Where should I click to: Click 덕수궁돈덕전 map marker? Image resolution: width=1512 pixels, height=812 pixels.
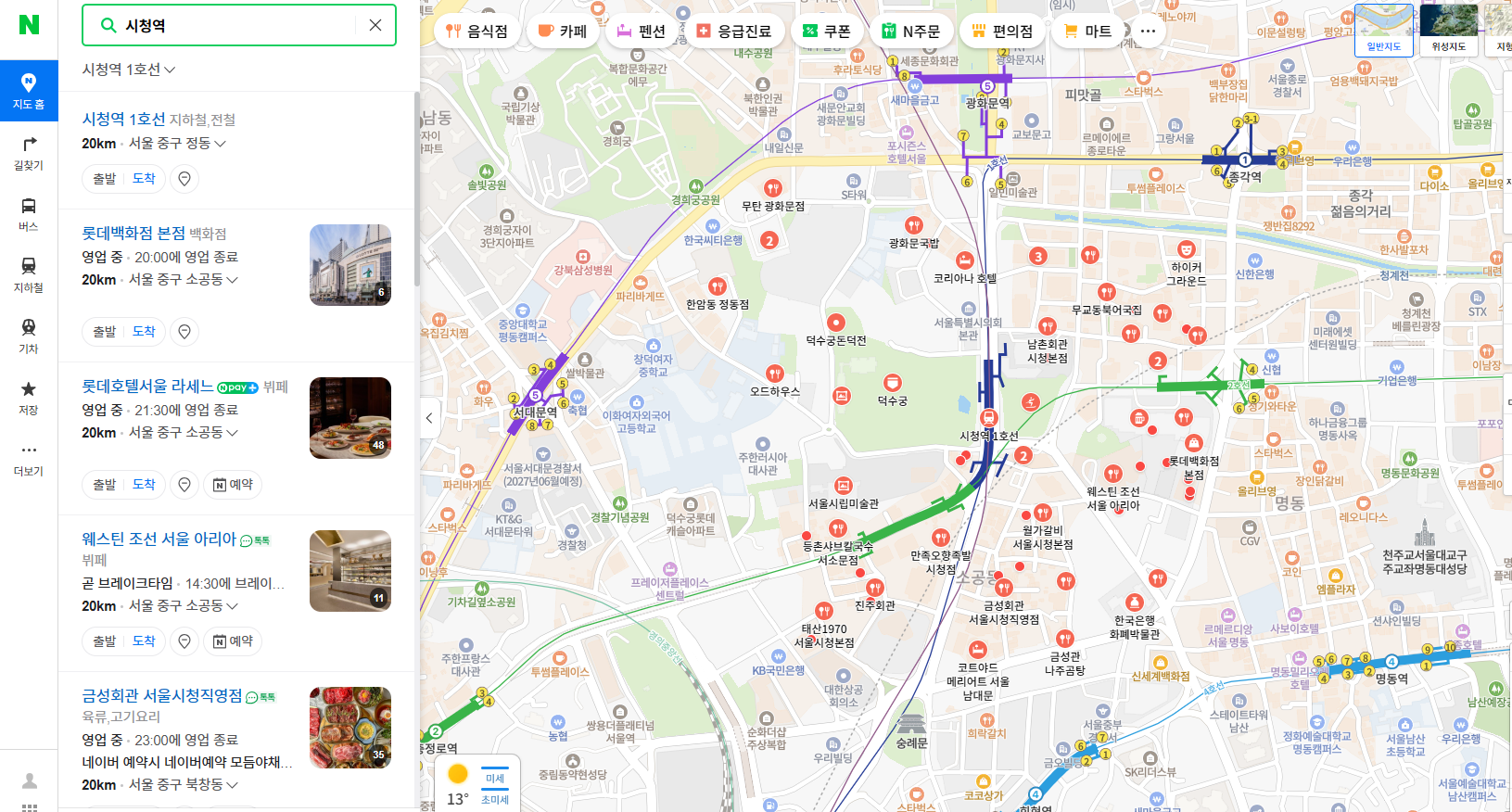pyautogui.click(x=836, y=323)
